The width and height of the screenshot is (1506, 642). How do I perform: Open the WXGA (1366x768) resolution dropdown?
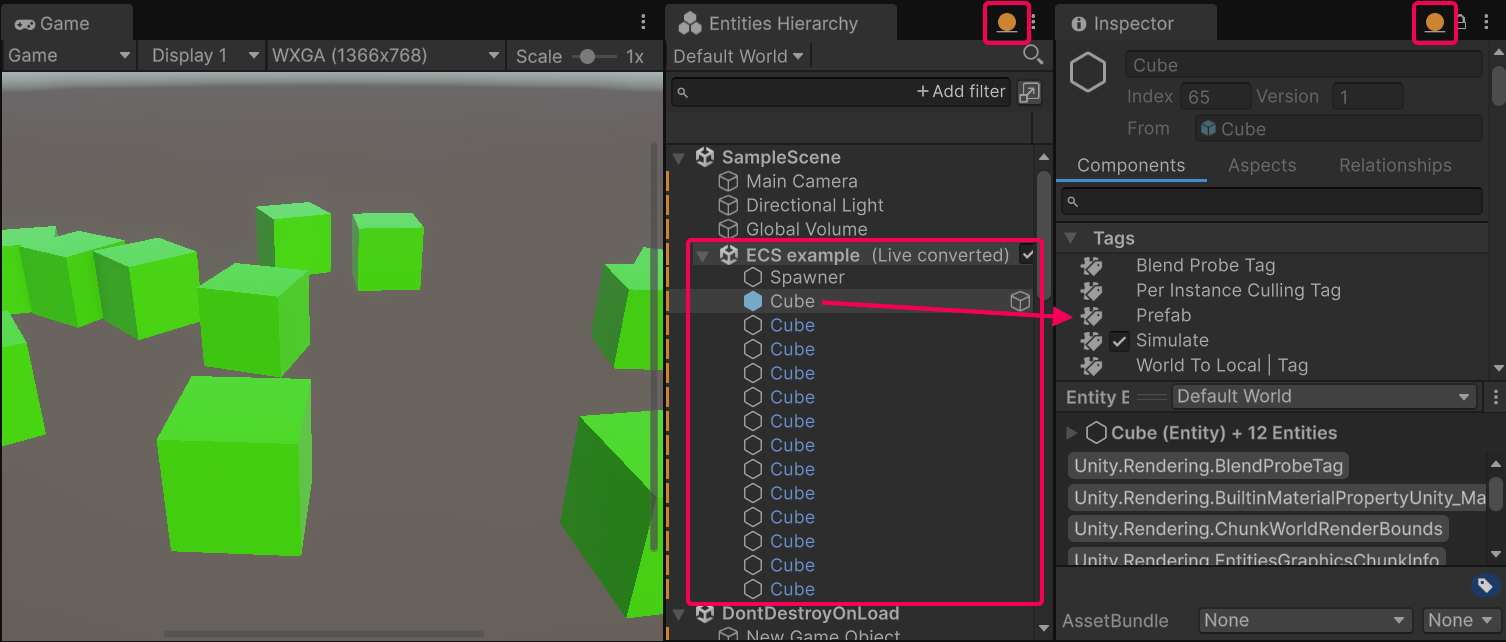pos(383,55)
